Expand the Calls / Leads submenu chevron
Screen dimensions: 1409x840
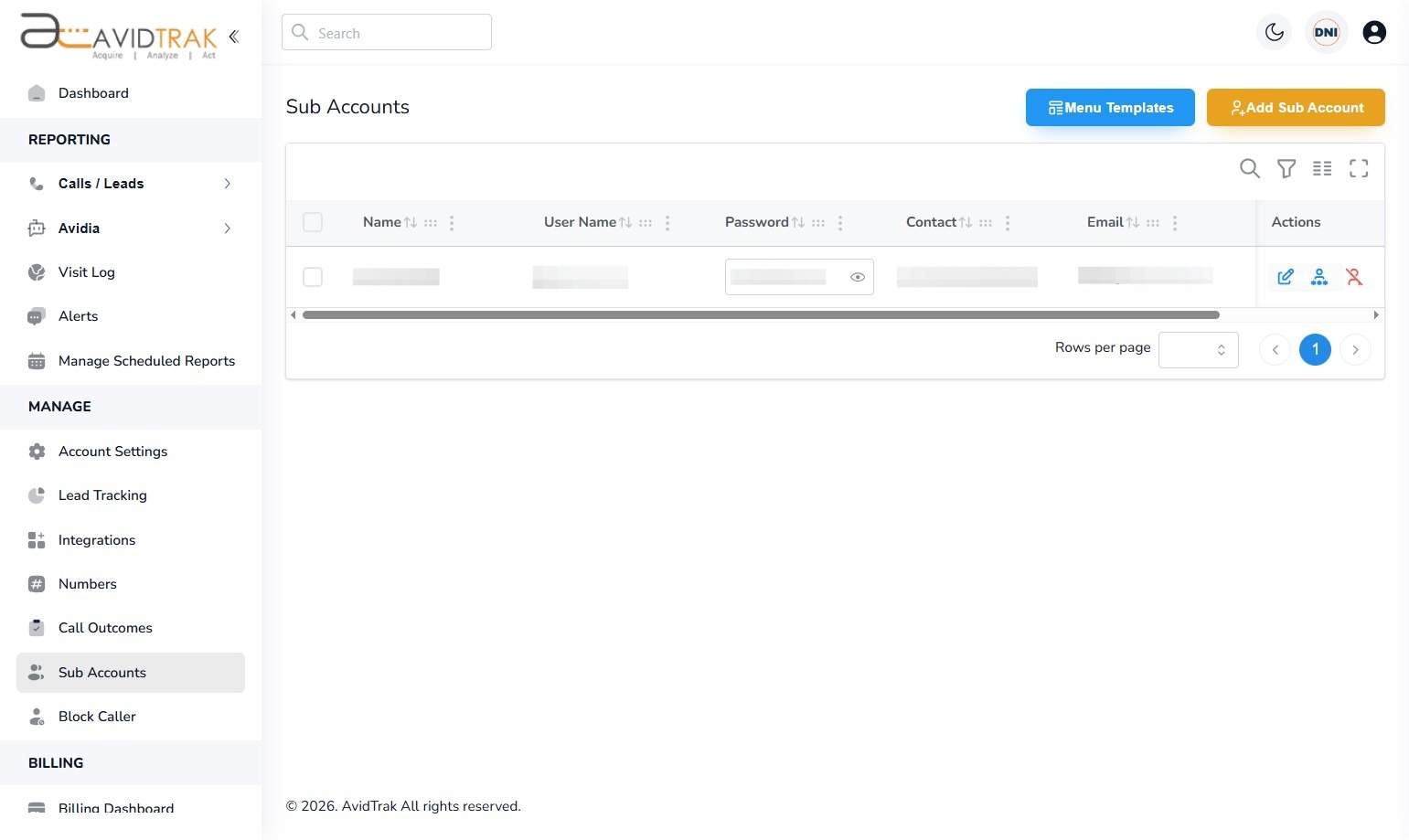pos(227,184)
